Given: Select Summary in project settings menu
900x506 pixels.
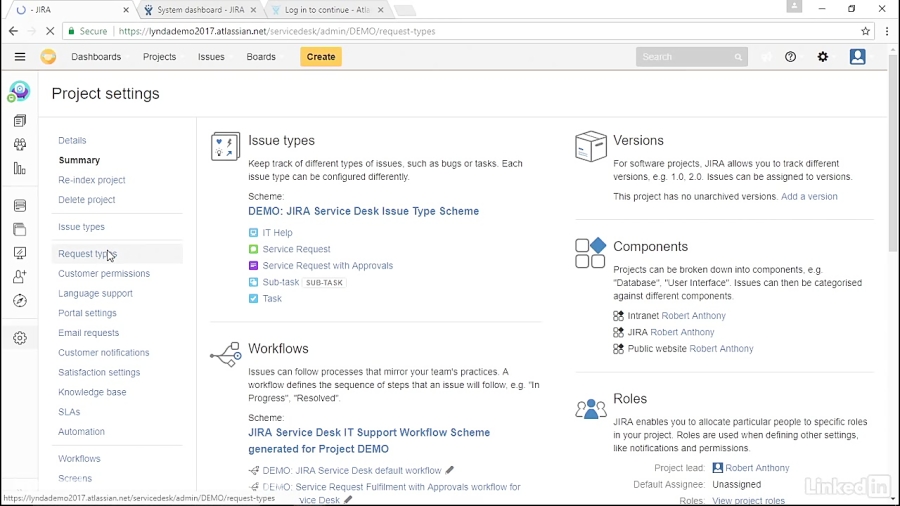Looking at the screenshot, I should coord(79,160).
